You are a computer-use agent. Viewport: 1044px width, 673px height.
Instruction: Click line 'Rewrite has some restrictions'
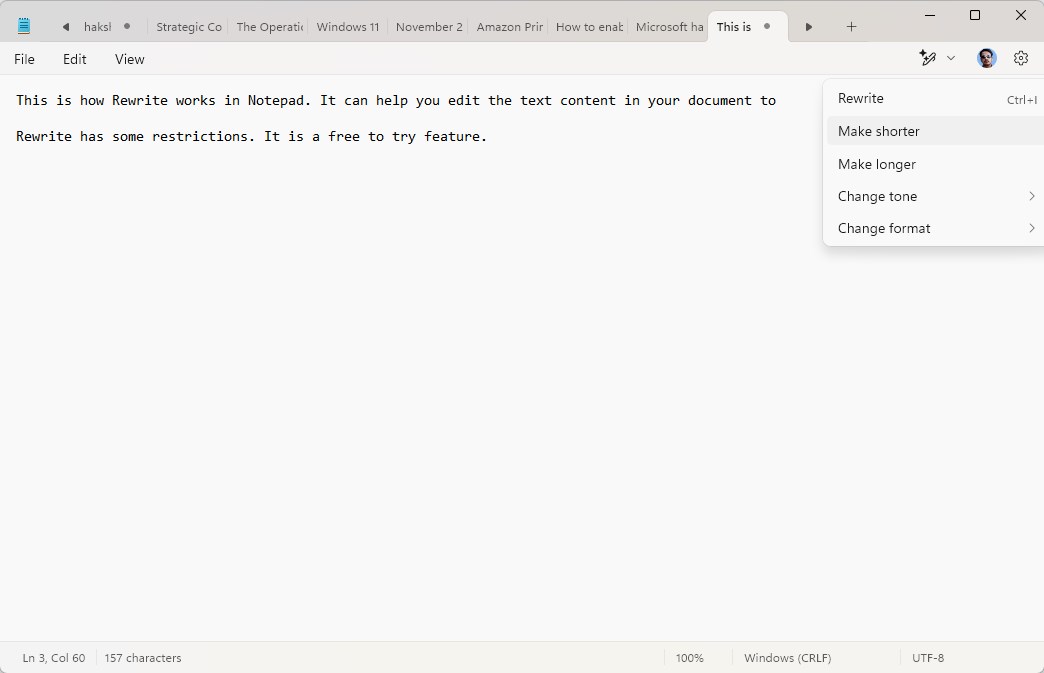[x=251, y=136]
